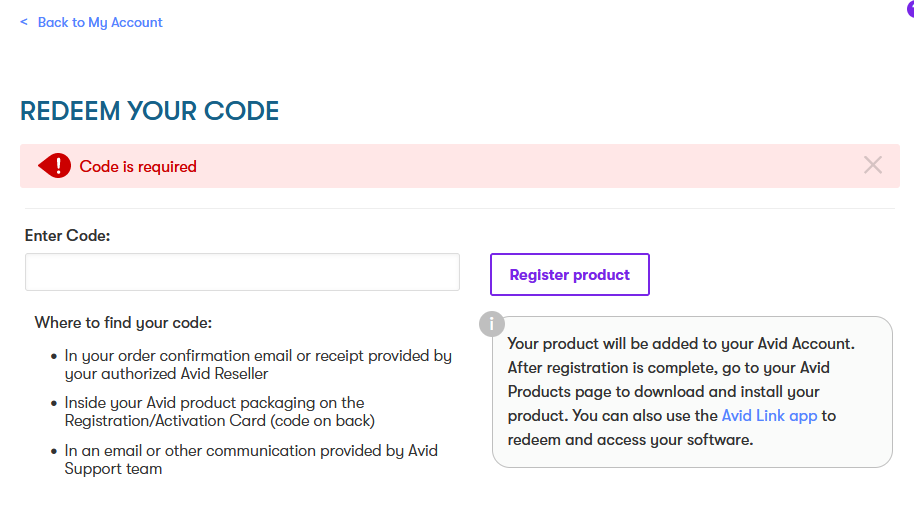The width and height of the screenshot is (914, 522).
Task: Click the back chevron arrow icon
Action: [x=24, y=22]
